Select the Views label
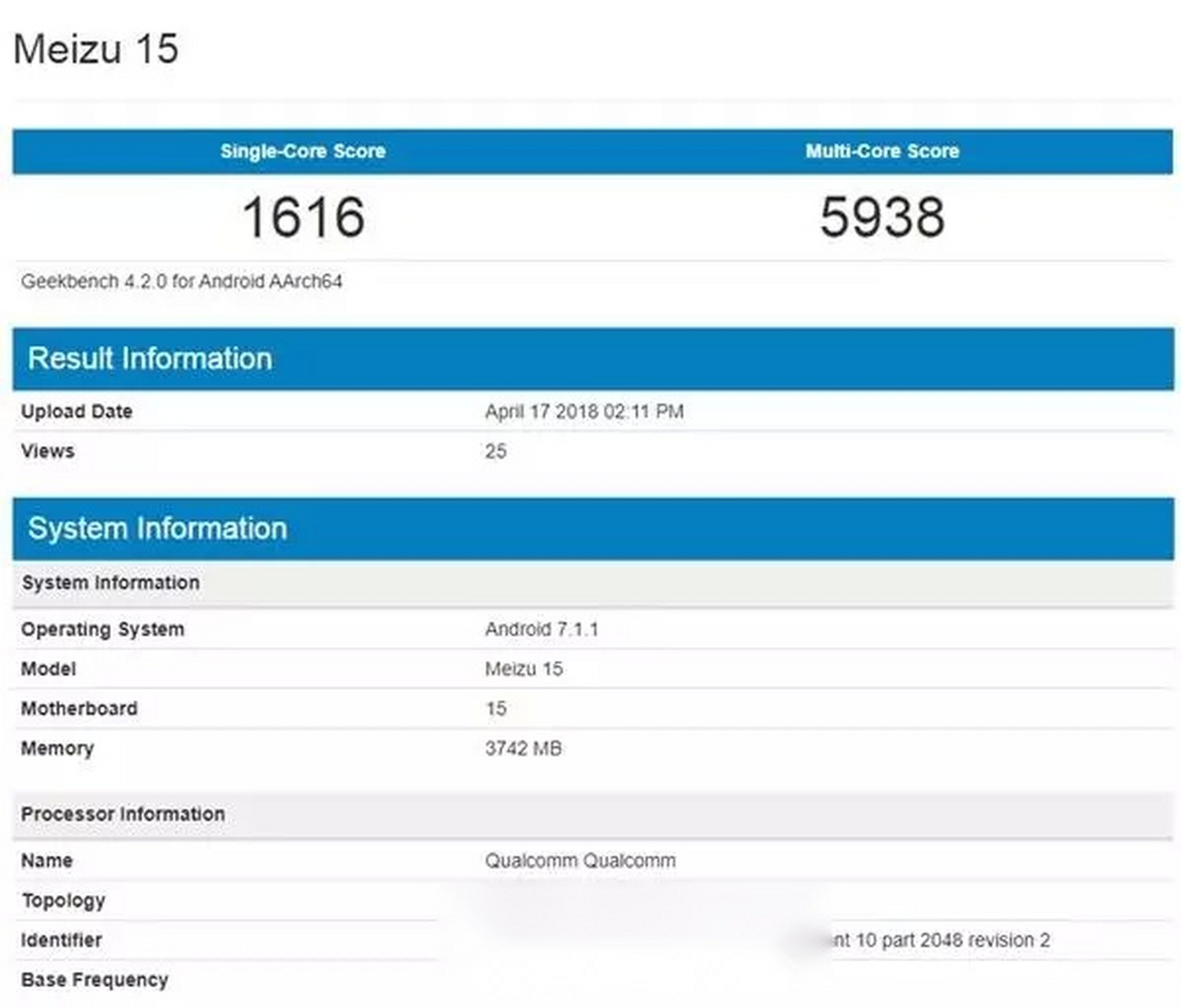 click(x=47, y=450)
